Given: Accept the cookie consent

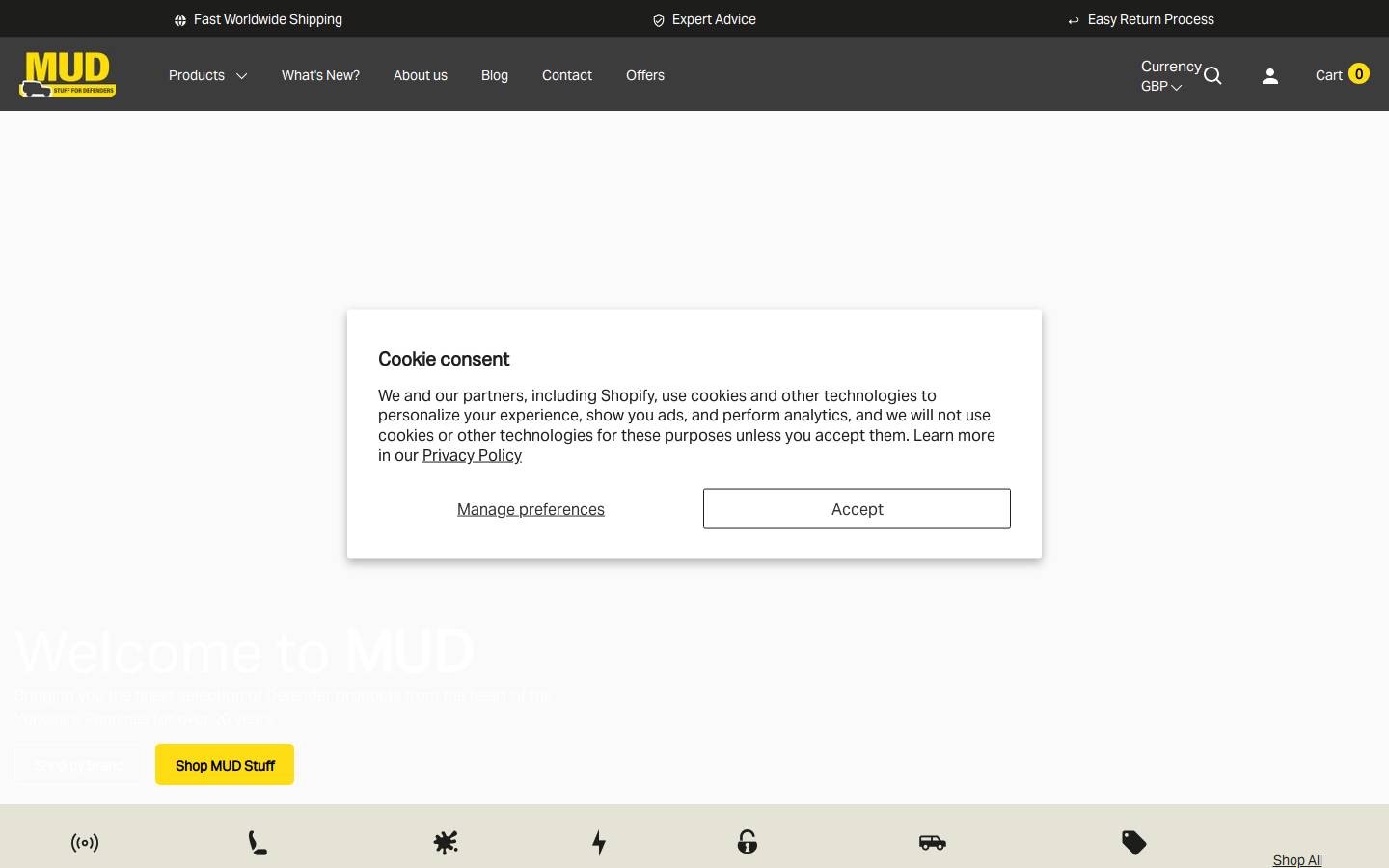Looking at the screenshot, I should (857, 508).
